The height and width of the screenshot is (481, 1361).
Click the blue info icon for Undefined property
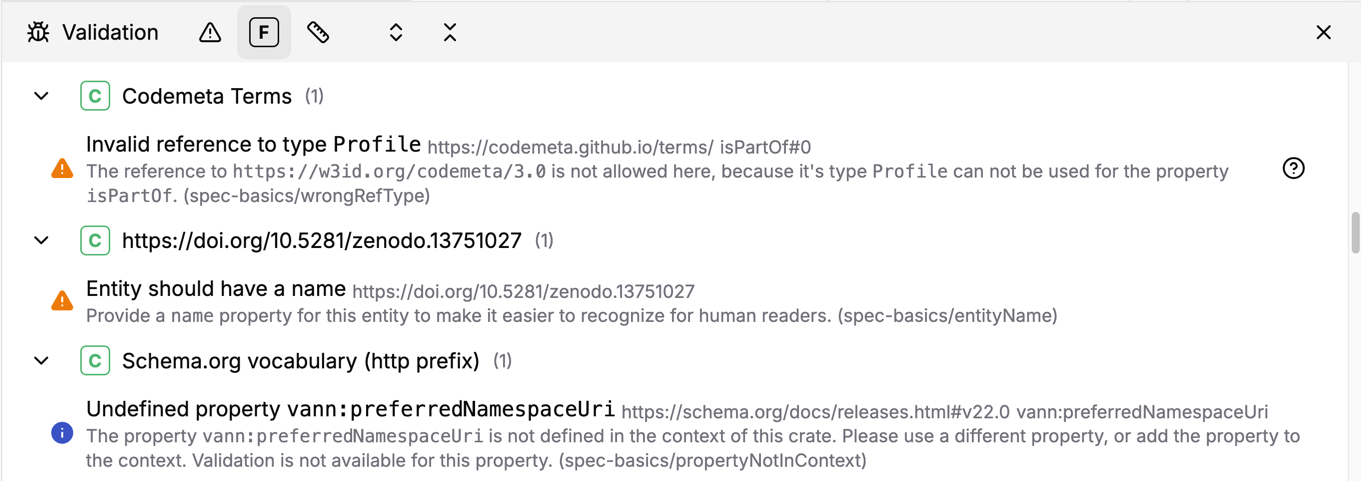(62, 433)
